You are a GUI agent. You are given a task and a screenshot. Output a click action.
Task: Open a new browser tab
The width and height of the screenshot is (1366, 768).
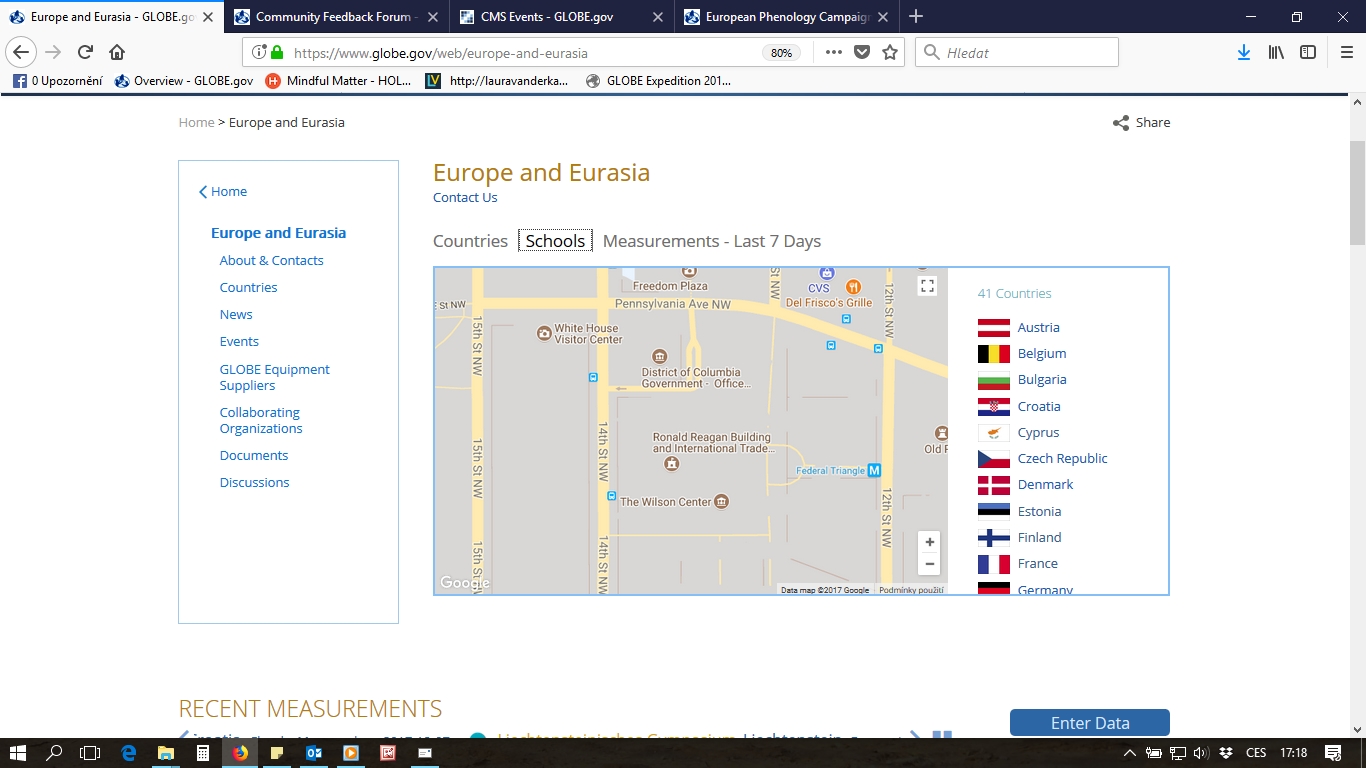click(x=916, y=16)
